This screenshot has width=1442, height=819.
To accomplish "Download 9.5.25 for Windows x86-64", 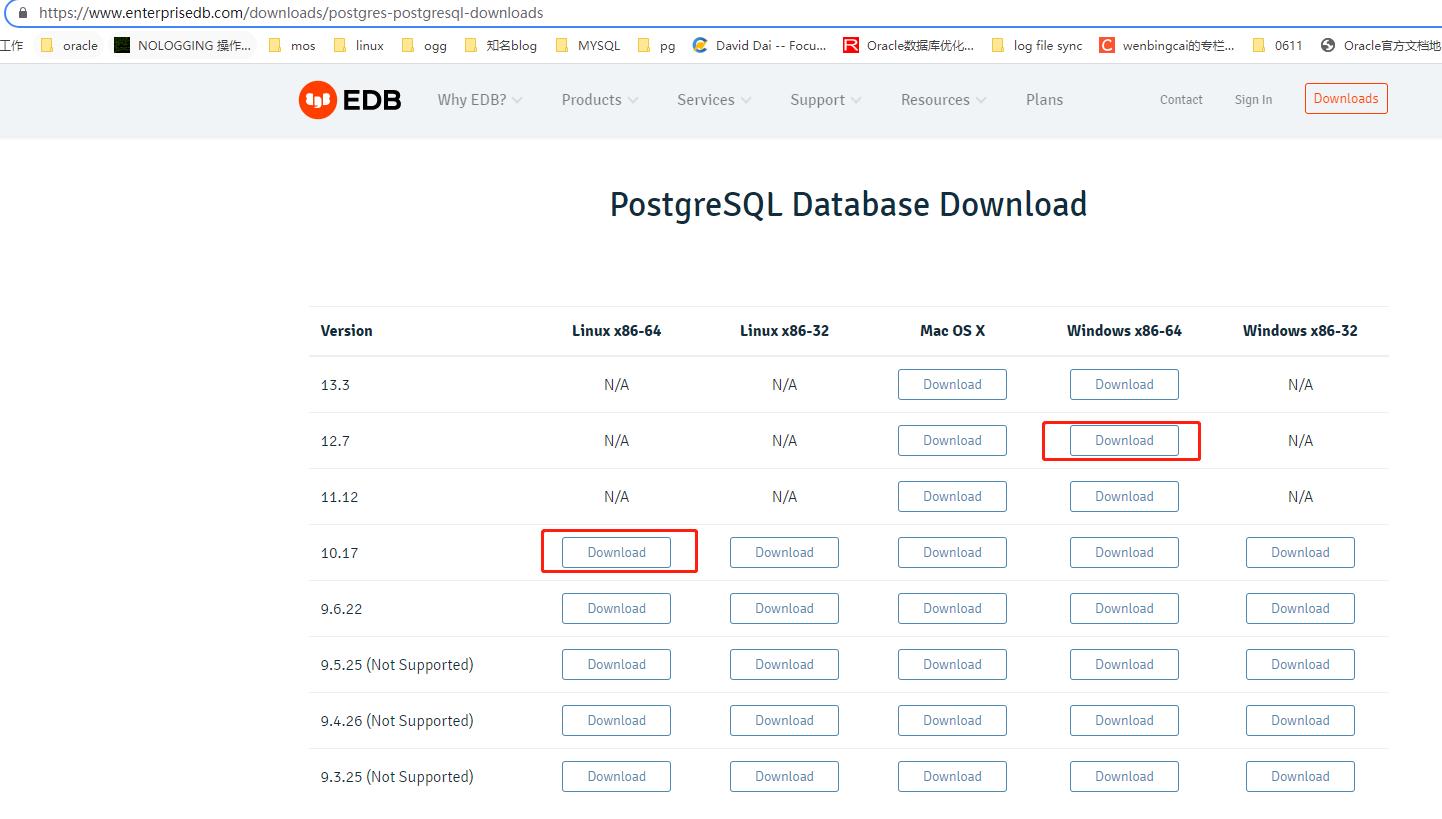I will [x=1124, y=664].
